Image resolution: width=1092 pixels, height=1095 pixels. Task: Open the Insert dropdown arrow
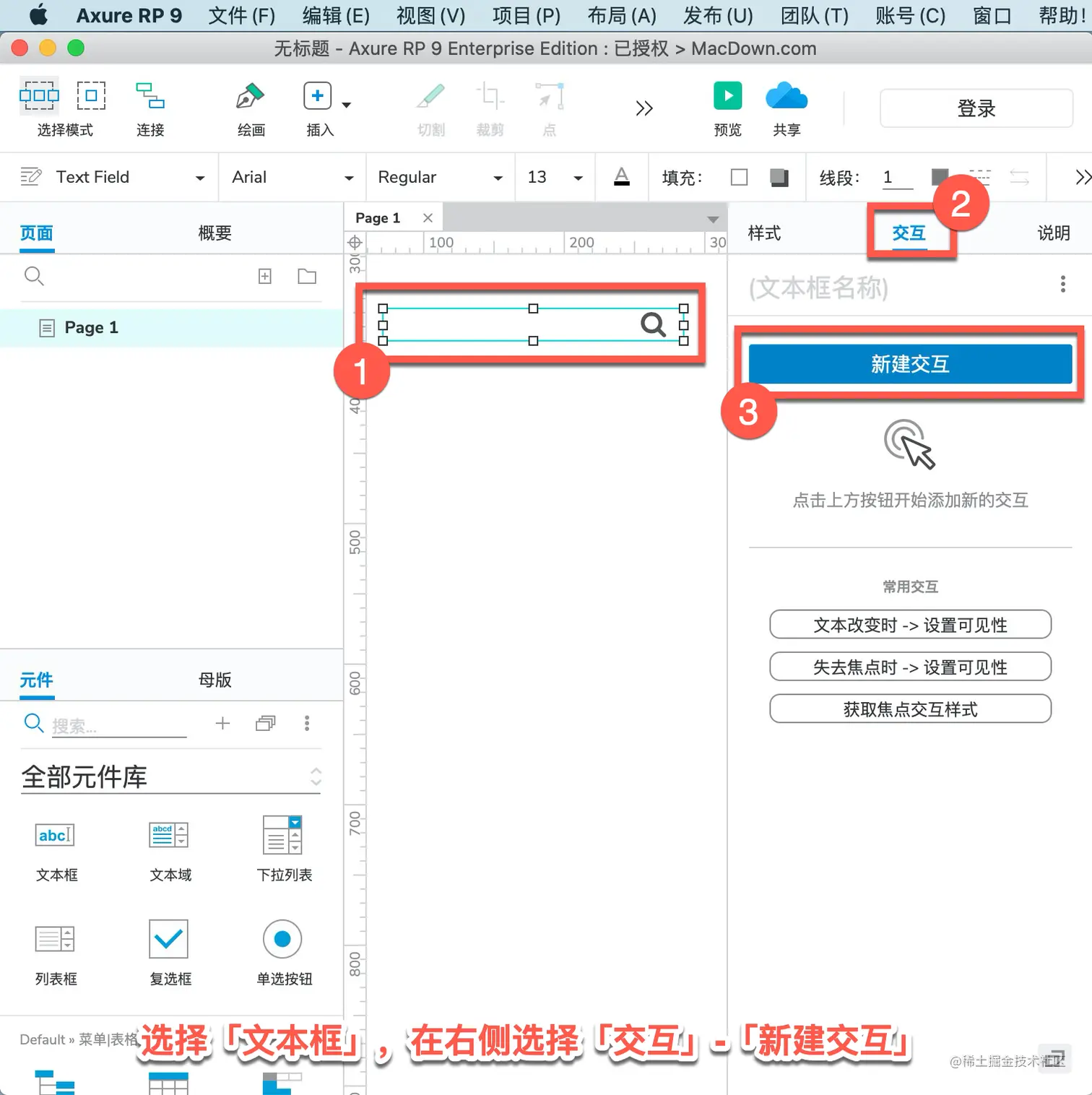tap(347, 105)
